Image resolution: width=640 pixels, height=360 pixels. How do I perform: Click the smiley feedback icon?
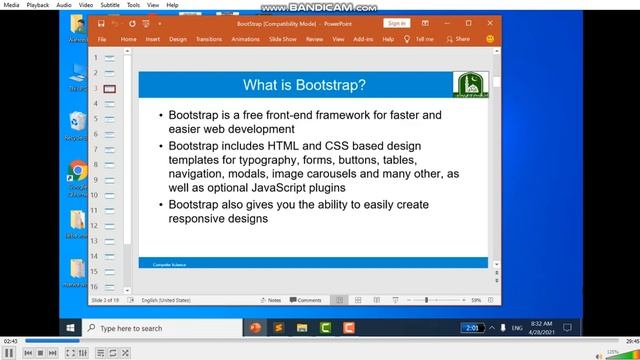490,39
